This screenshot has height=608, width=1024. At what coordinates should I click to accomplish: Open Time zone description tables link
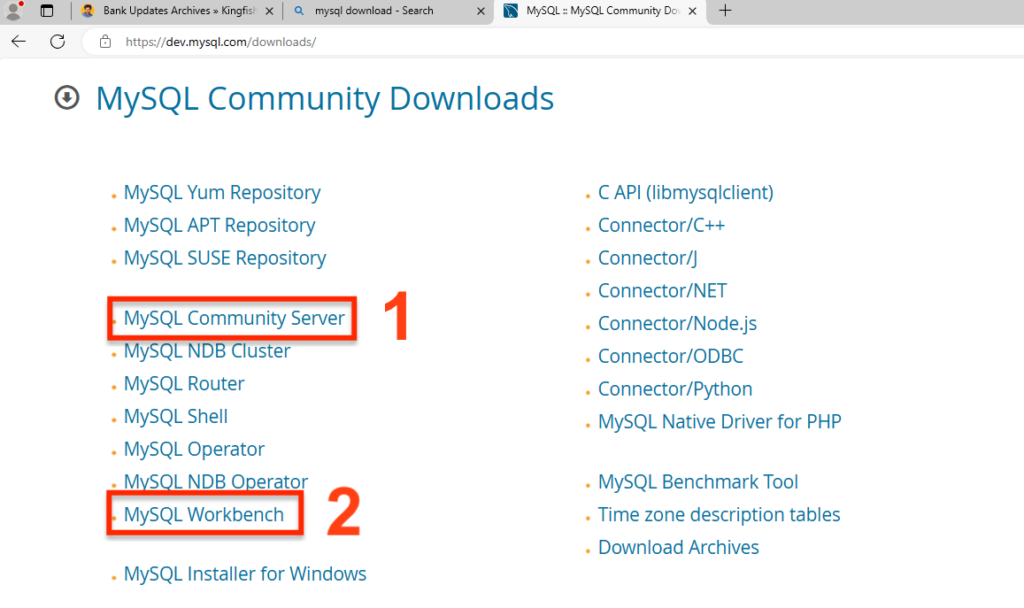click(x=719, y=515)
